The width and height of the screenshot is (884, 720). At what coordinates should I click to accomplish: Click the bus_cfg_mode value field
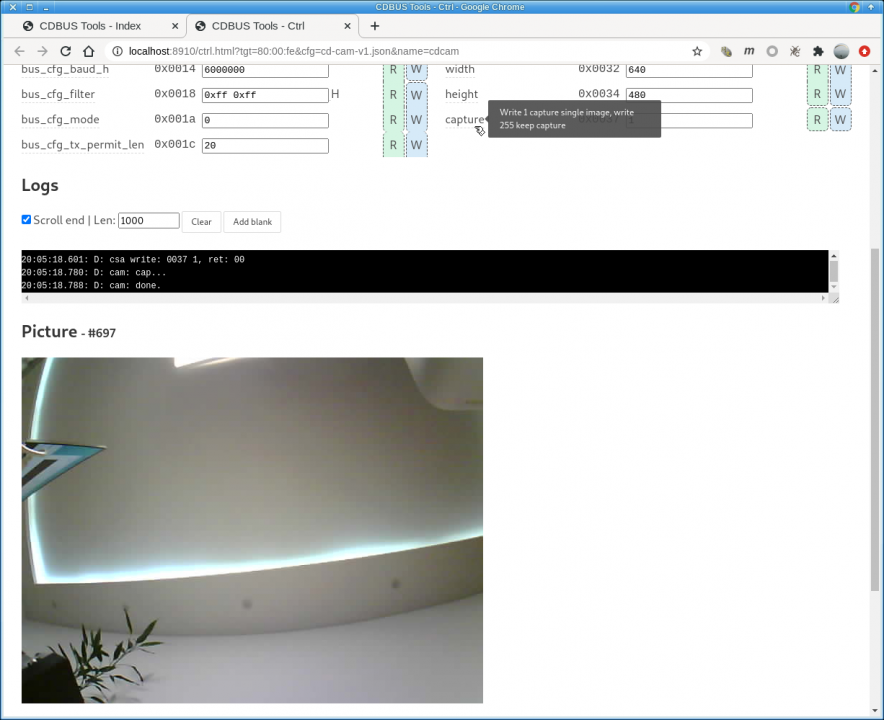[x=265, y=121]
